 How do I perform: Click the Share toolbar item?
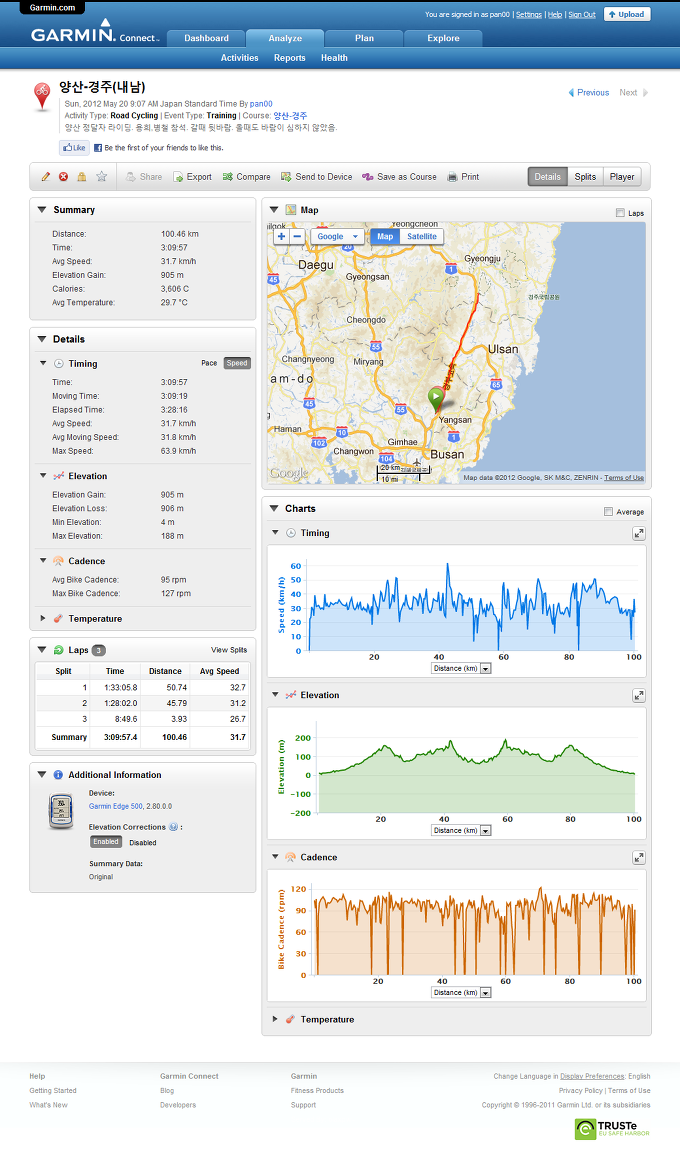144,177
